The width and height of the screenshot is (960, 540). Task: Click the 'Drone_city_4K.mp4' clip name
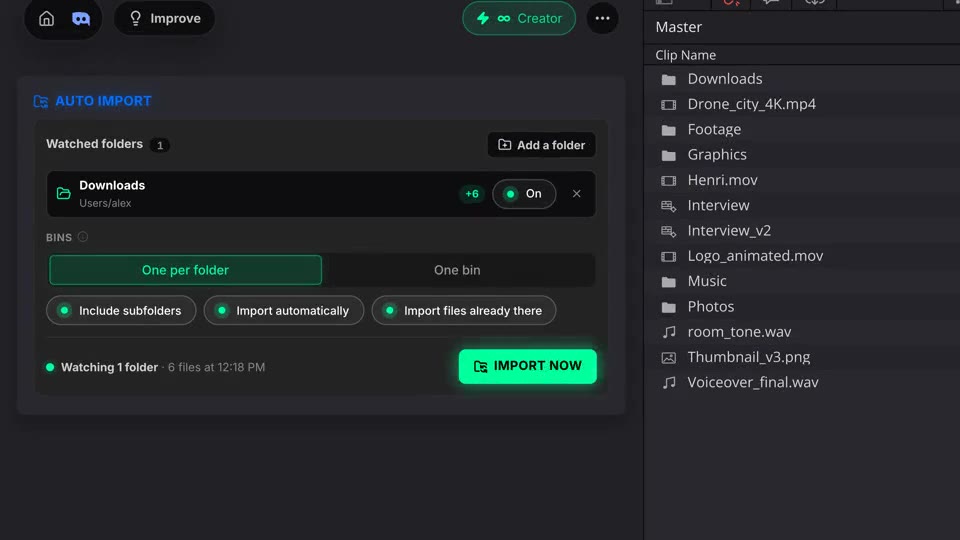coord(751,104)
